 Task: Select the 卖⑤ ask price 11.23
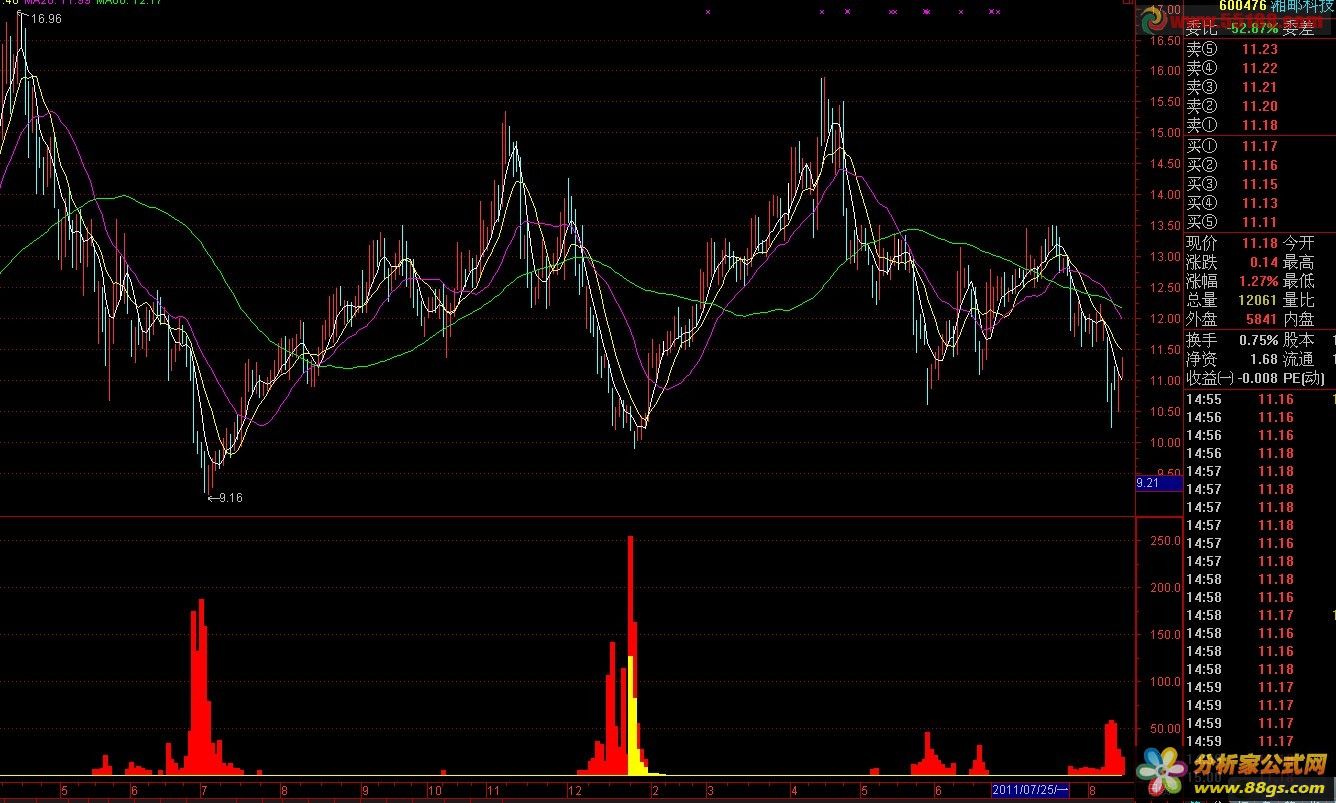pos(1260,49)
